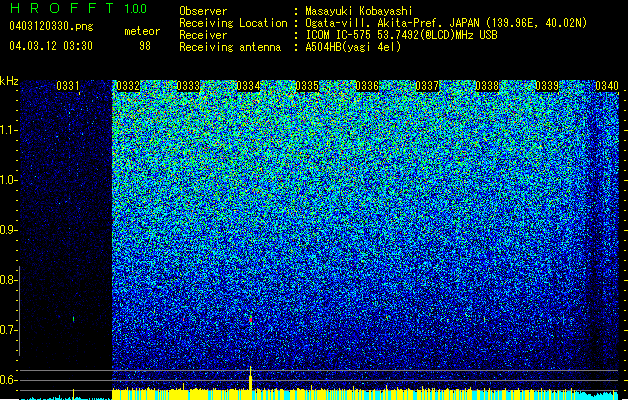Click the meteor count value 98
This screenshot has height=400, width=629.
pyautogui.click(x=145, y=46)
